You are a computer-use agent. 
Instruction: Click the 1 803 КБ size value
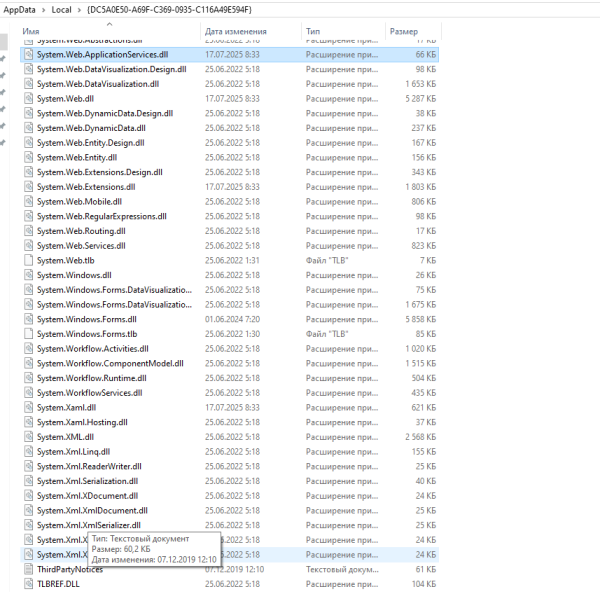[x=421, y=187]
